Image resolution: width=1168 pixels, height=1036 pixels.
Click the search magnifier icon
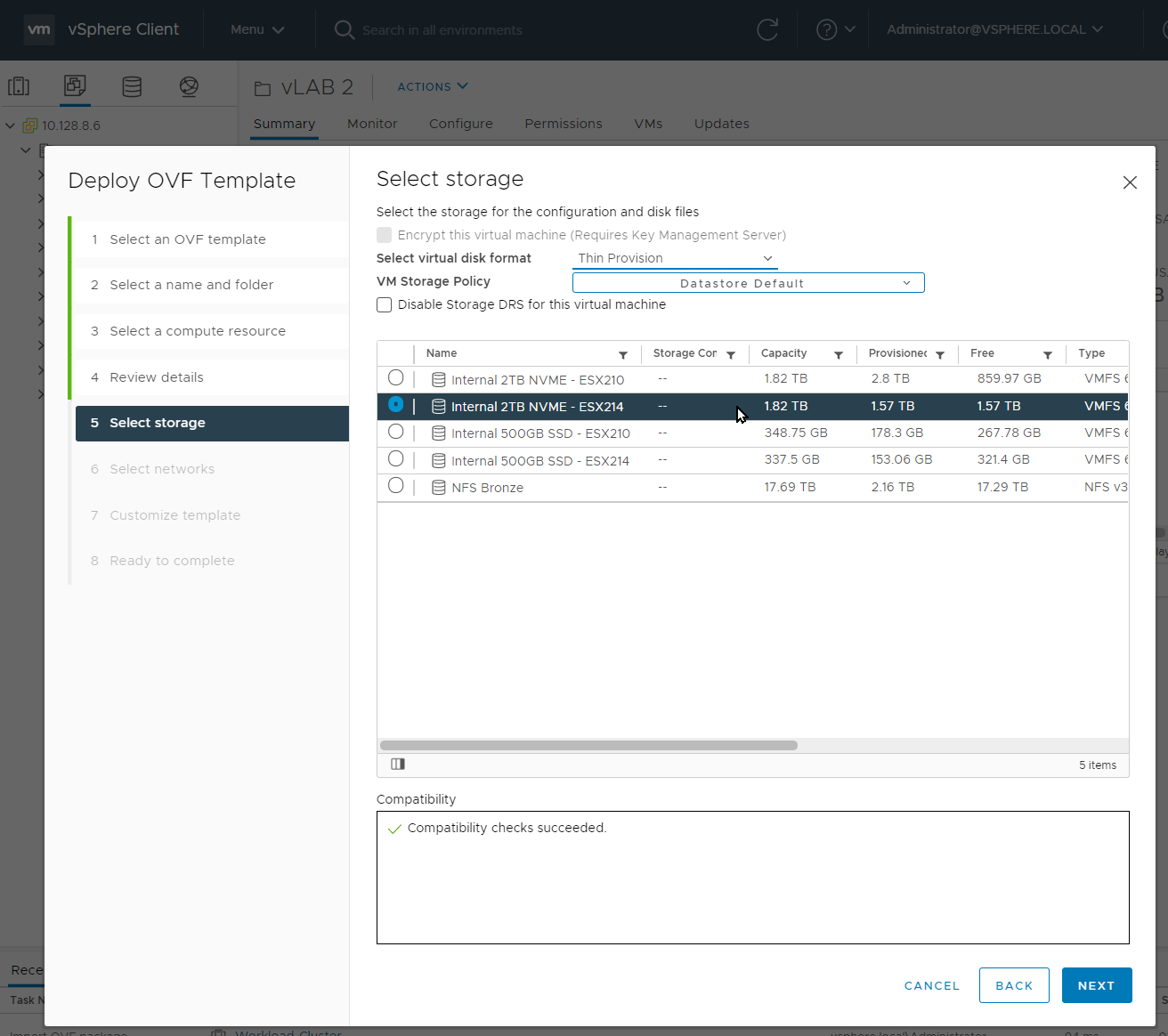344,30
